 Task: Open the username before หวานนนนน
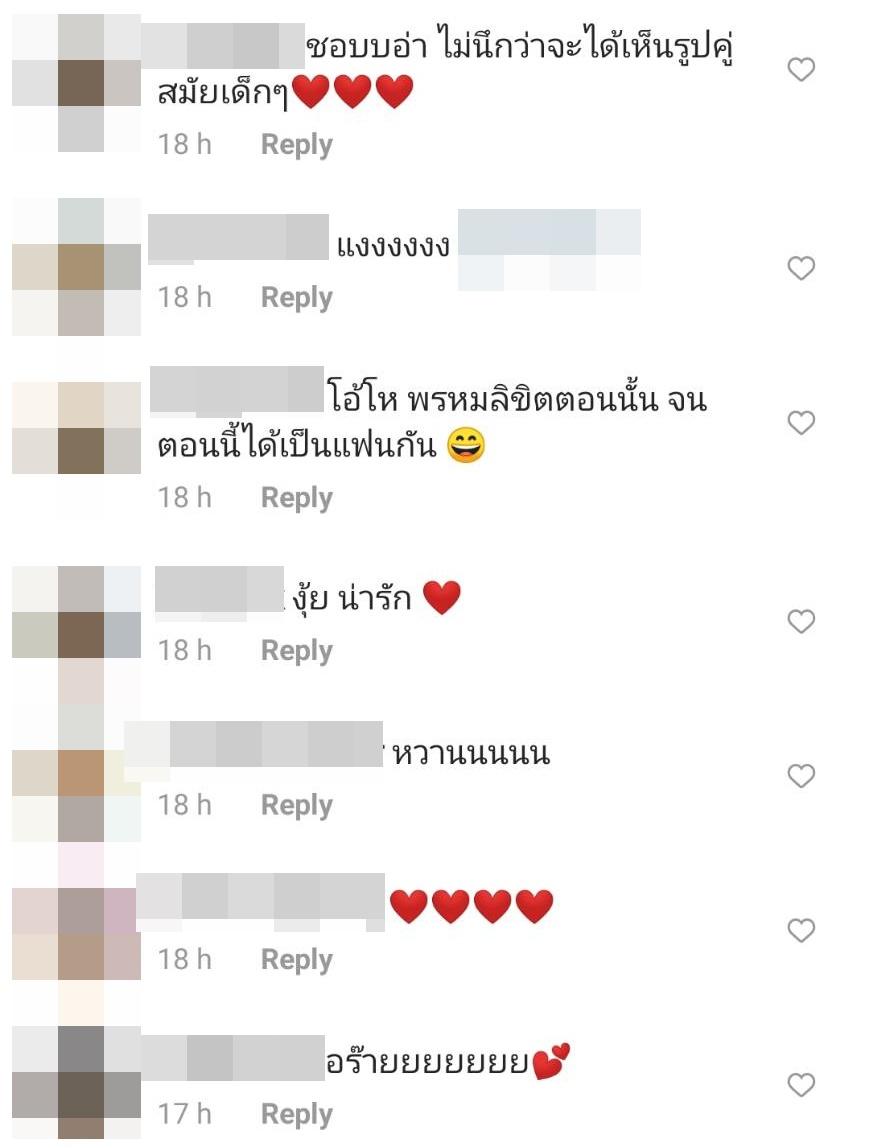point(253,744)
